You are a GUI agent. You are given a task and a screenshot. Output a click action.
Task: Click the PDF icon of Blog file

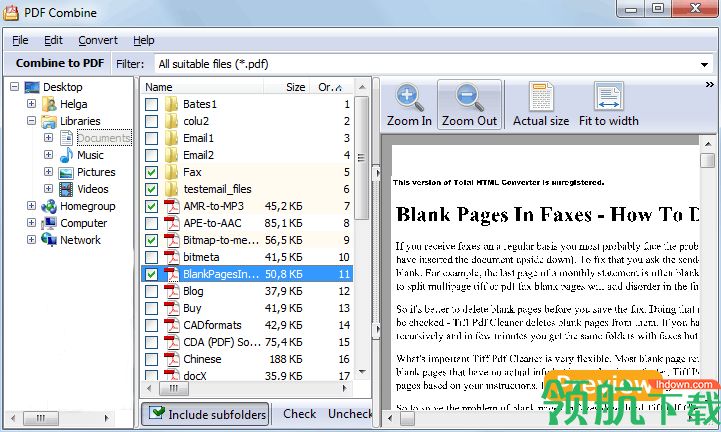(172, 291)
